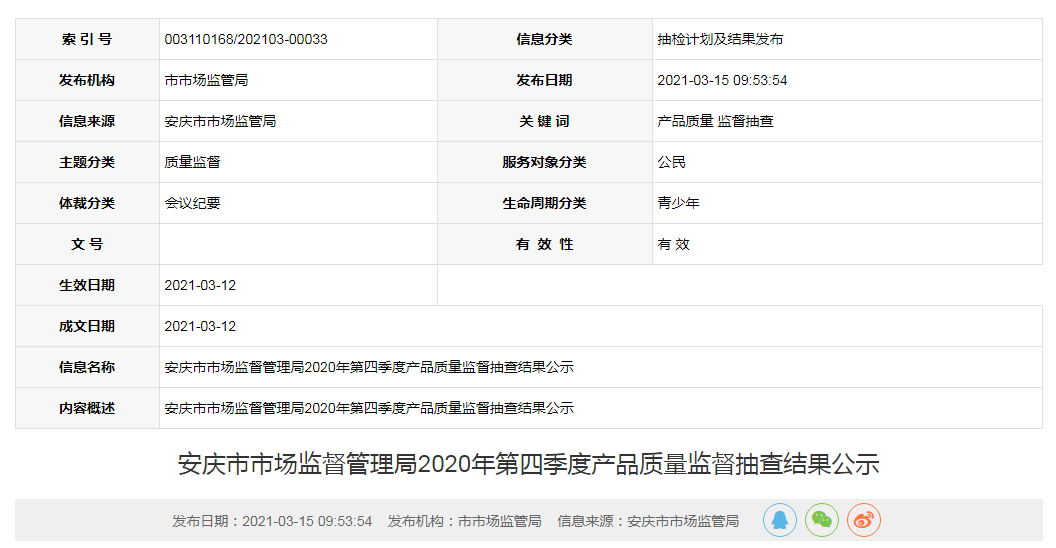Share the article via WeChat icon
The height and width of the screenshot is (548, 1056).
[822, 520]
